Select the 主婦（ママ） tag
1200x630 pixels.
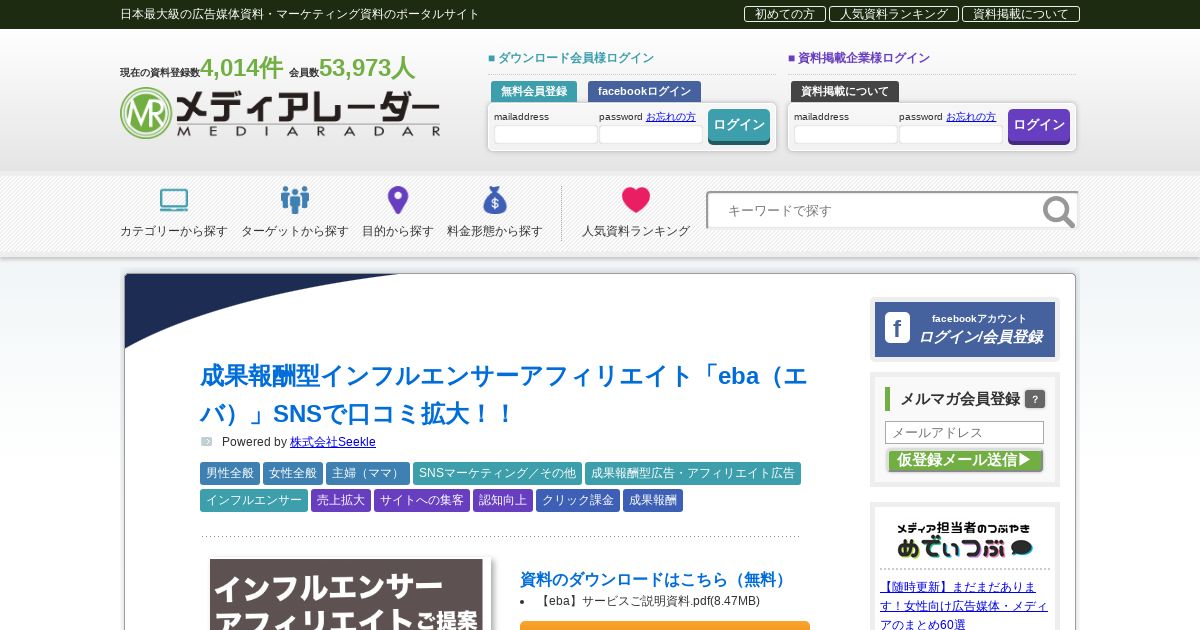368,473
